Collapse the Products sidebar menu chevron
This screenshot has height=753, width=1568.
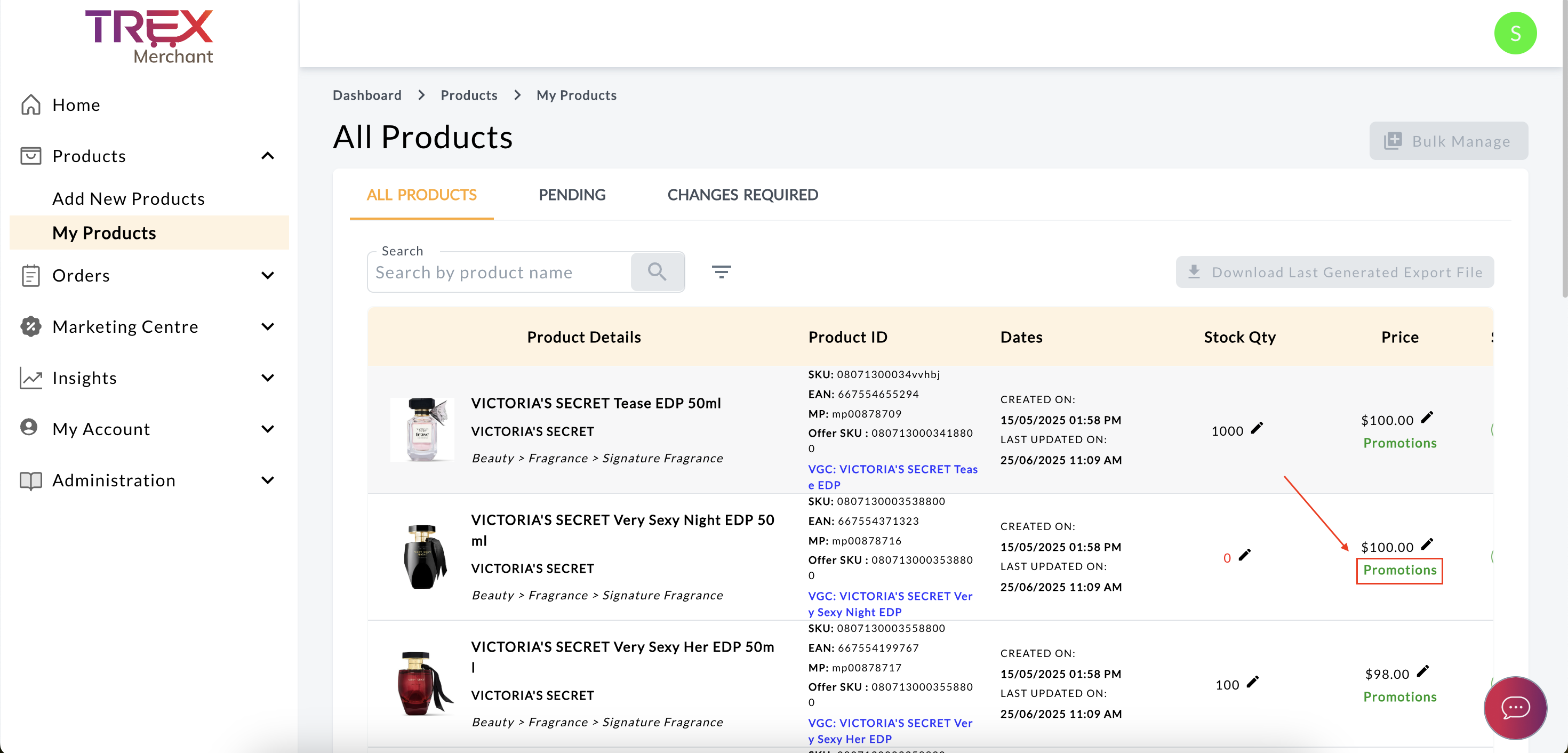coord(267,156)
